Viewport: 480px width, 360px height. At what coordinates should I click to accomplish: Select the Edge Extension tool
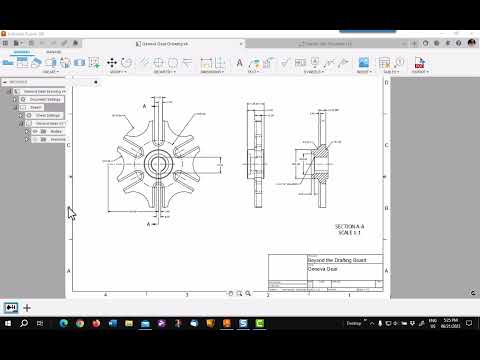pos(187,62)
